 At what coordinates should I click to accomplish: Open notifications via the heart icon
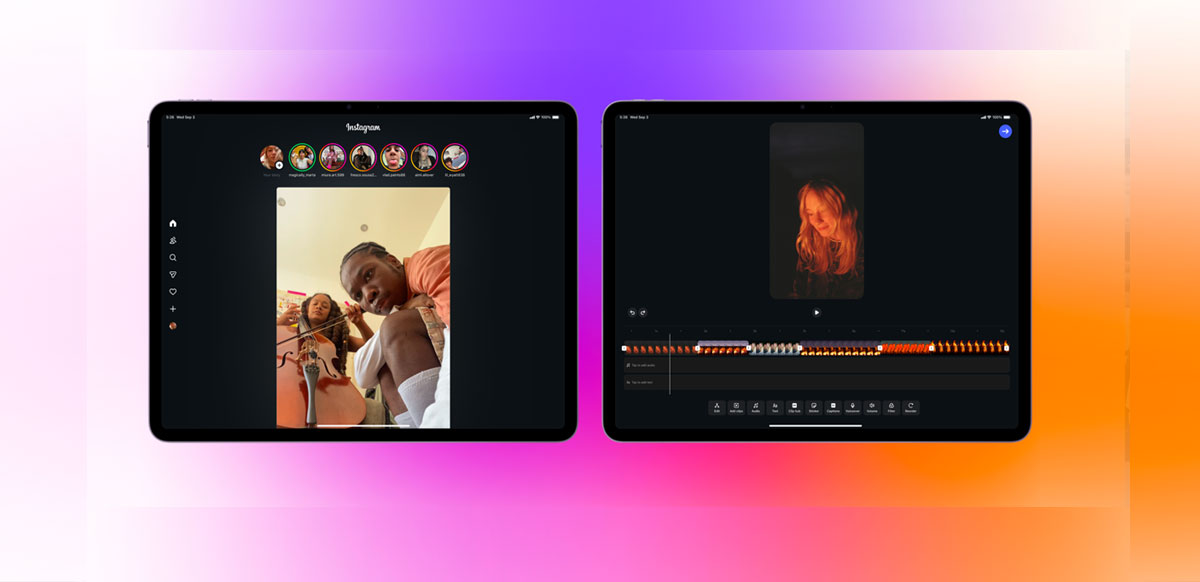(173, 291)
